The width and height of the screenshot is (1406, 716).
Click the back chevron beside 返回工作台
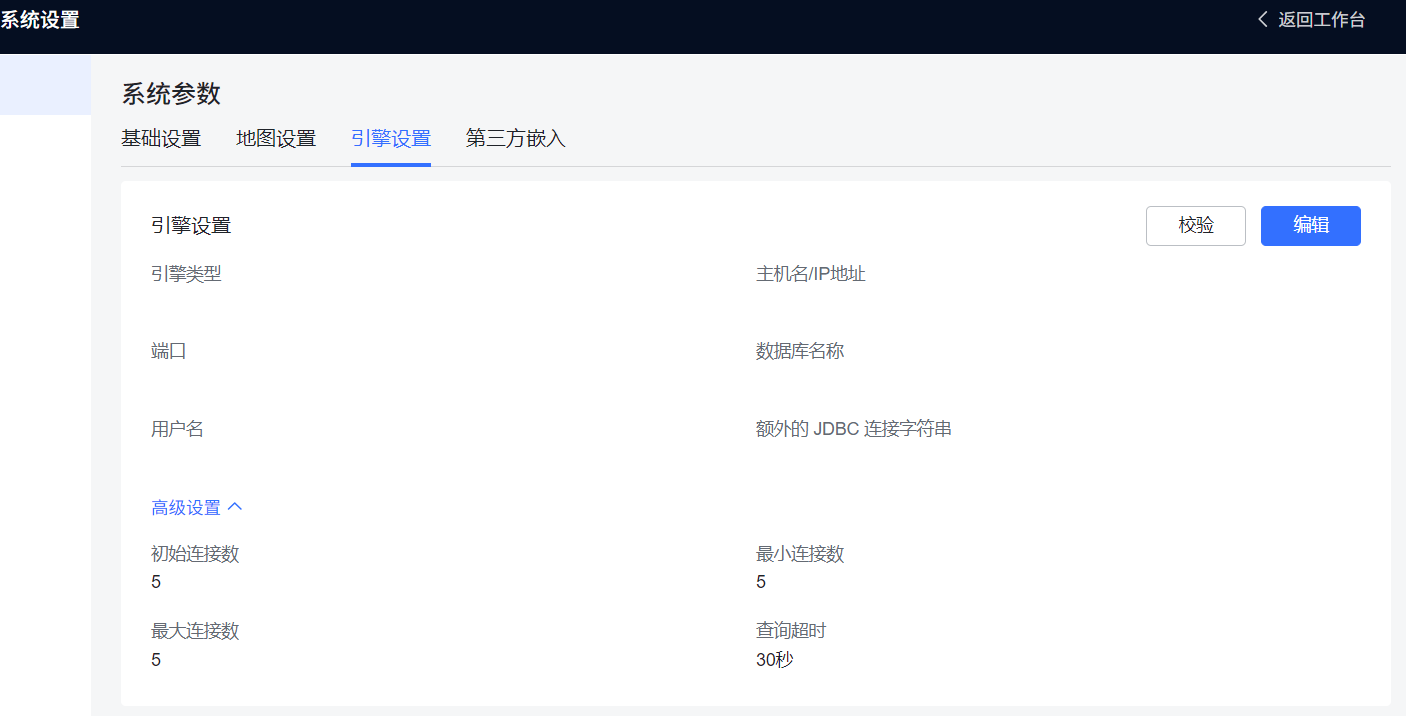pos(1263,19)
